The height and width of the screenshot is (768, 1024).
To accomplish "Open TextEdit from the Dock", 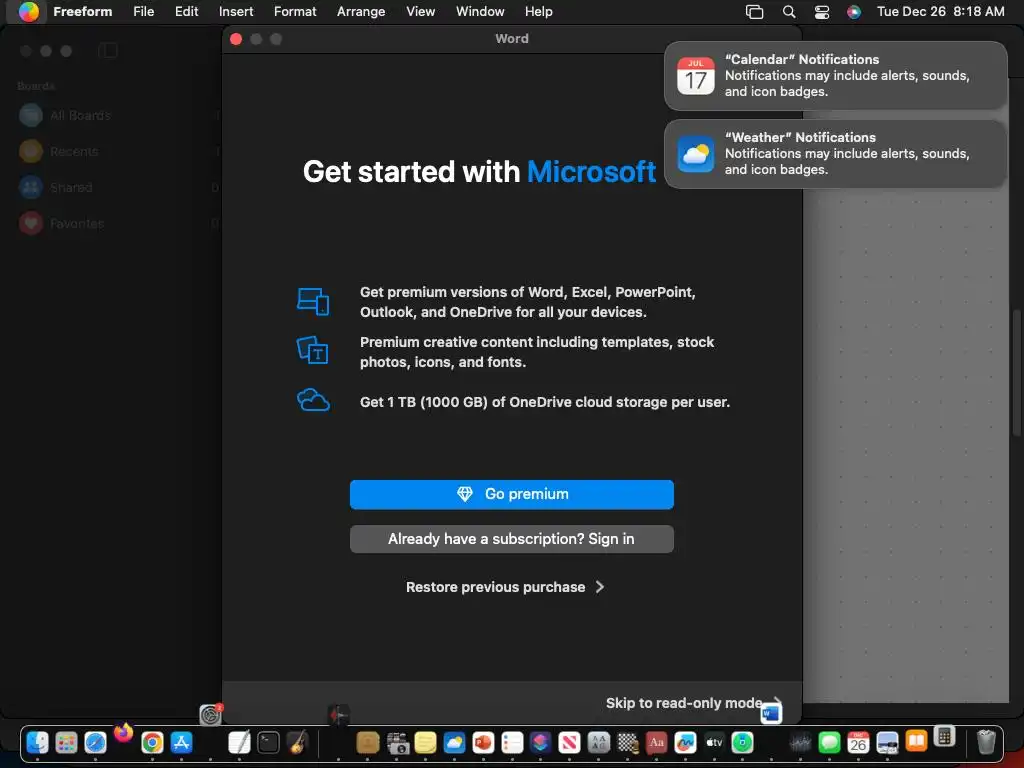I will click(239, 743).
